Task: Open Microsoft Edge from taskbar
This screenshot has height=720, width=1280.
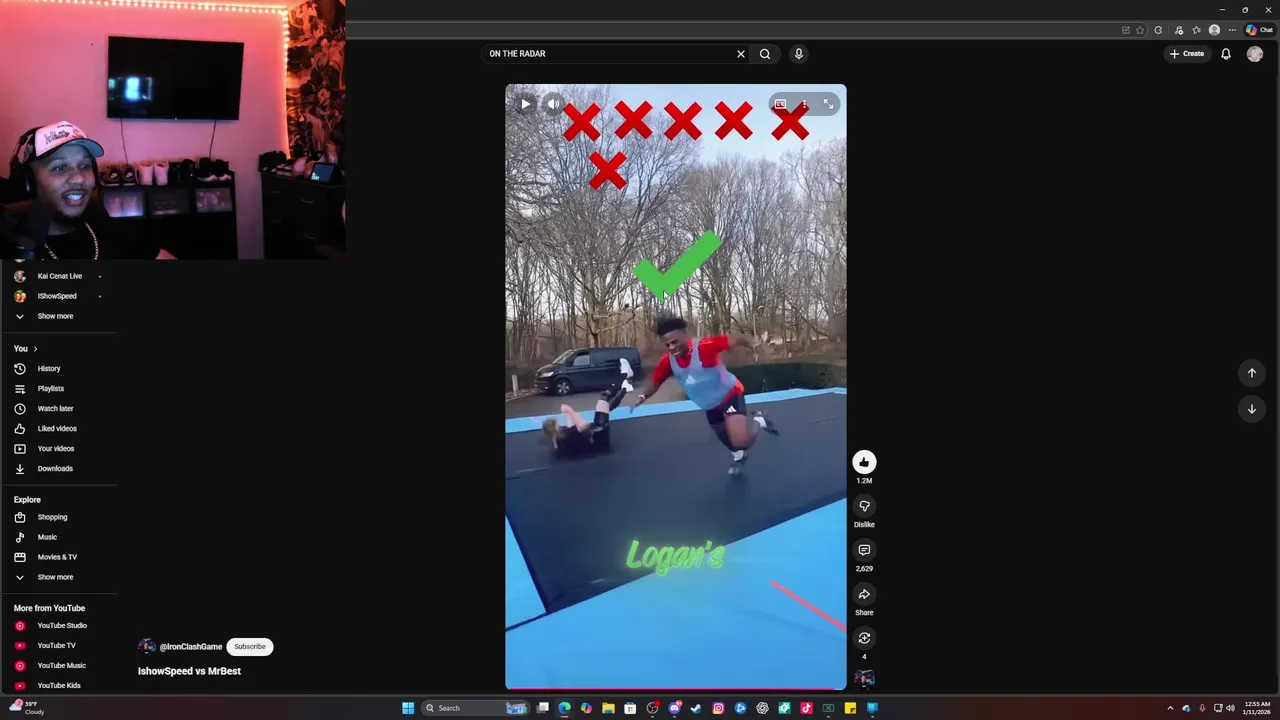Action: [x=565, y=708]
